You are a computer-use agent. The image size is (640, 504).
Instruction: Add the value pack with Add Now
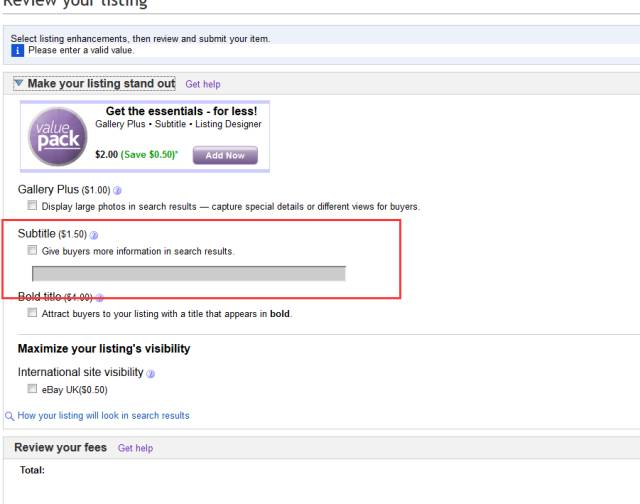[x=225, y=155]
